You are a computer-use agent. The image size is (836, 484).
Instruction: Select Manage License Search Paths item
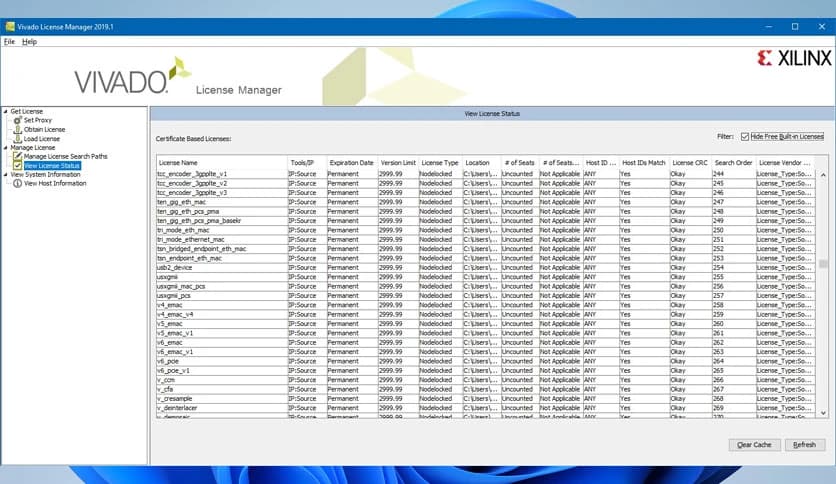(66, 156)
